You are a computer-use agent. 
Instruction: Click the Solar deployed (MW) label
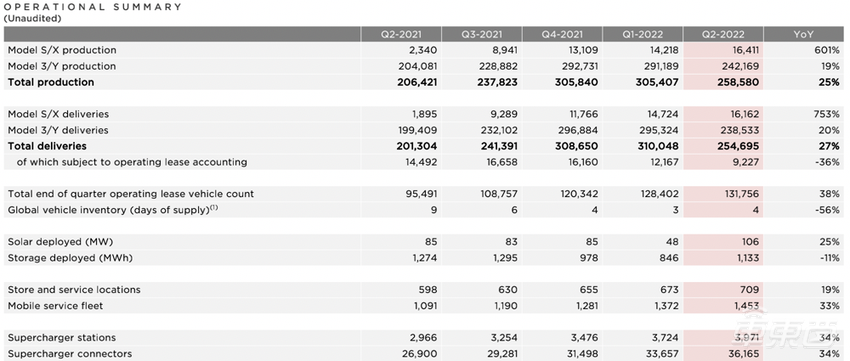point(61,242)
